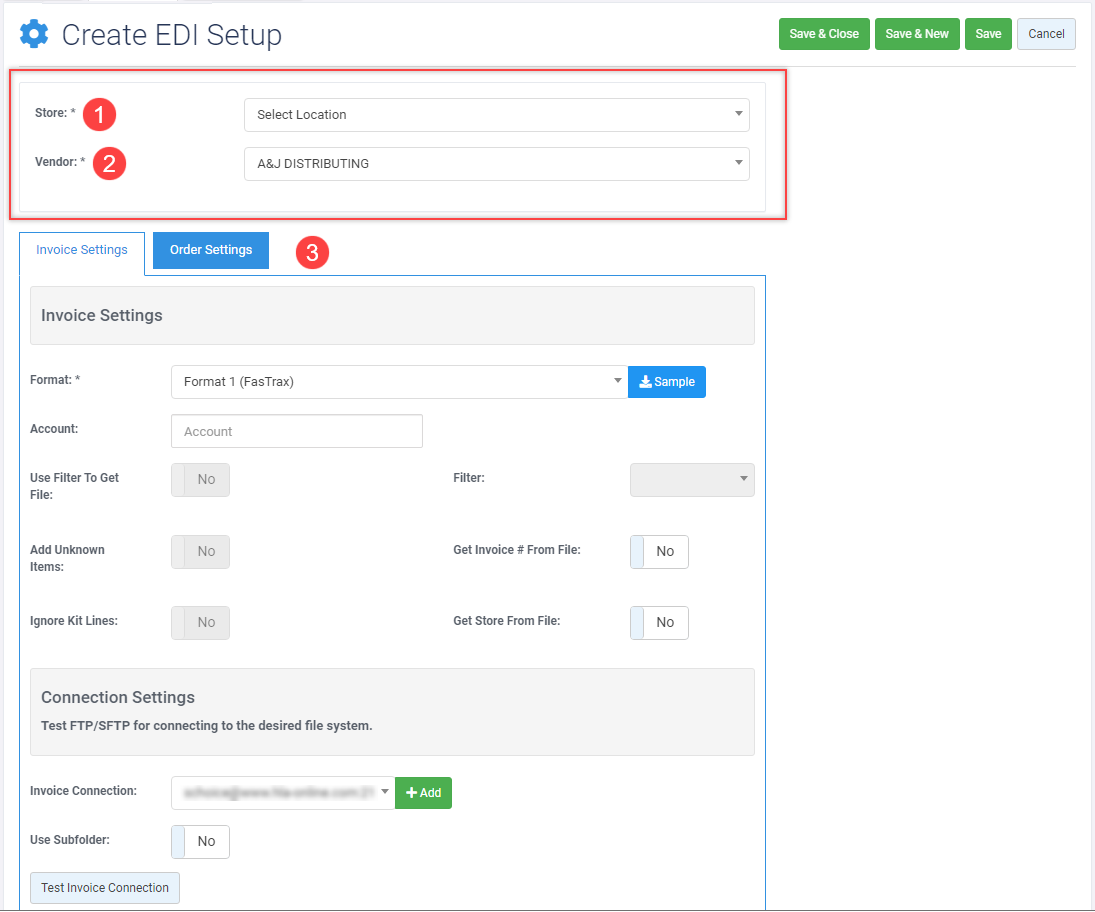Screen dimensions: 1095x912
Task: Click the red number 2 marker
Action: [x=109, y=163]
